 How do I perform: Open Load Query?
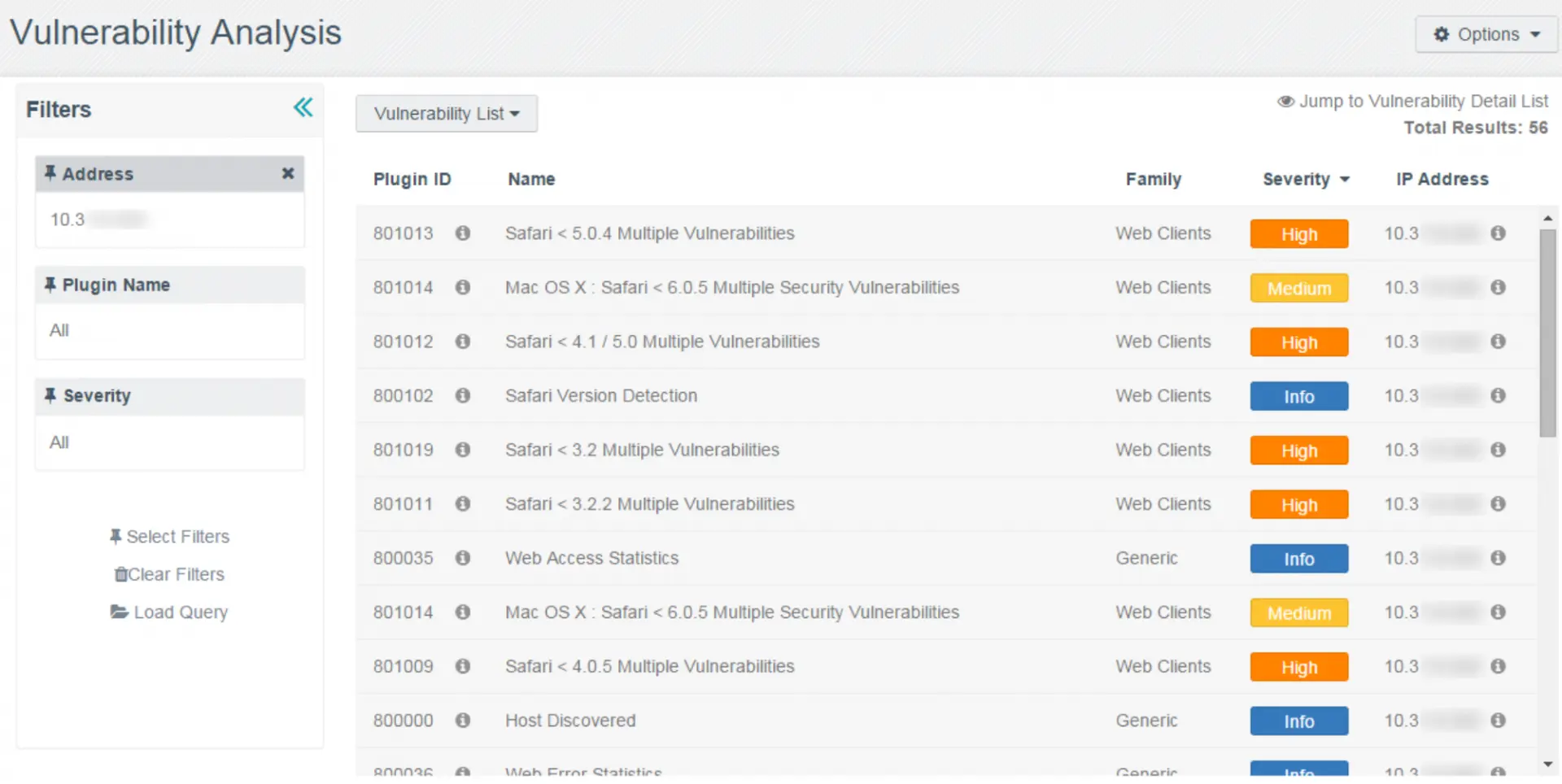click(169, 612)
